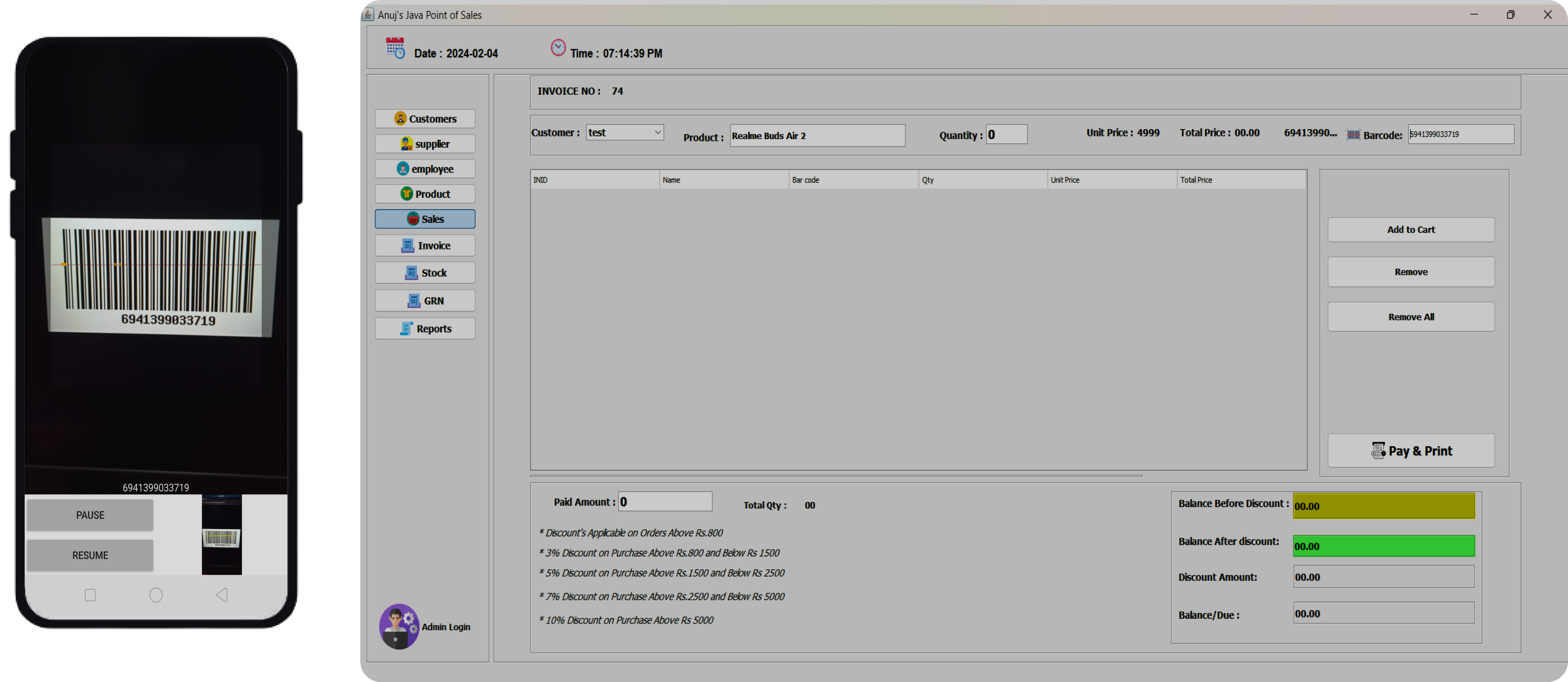Click the Invoice document icon
The height and width of the screenshot is (682, 1568).
point(407,245)
